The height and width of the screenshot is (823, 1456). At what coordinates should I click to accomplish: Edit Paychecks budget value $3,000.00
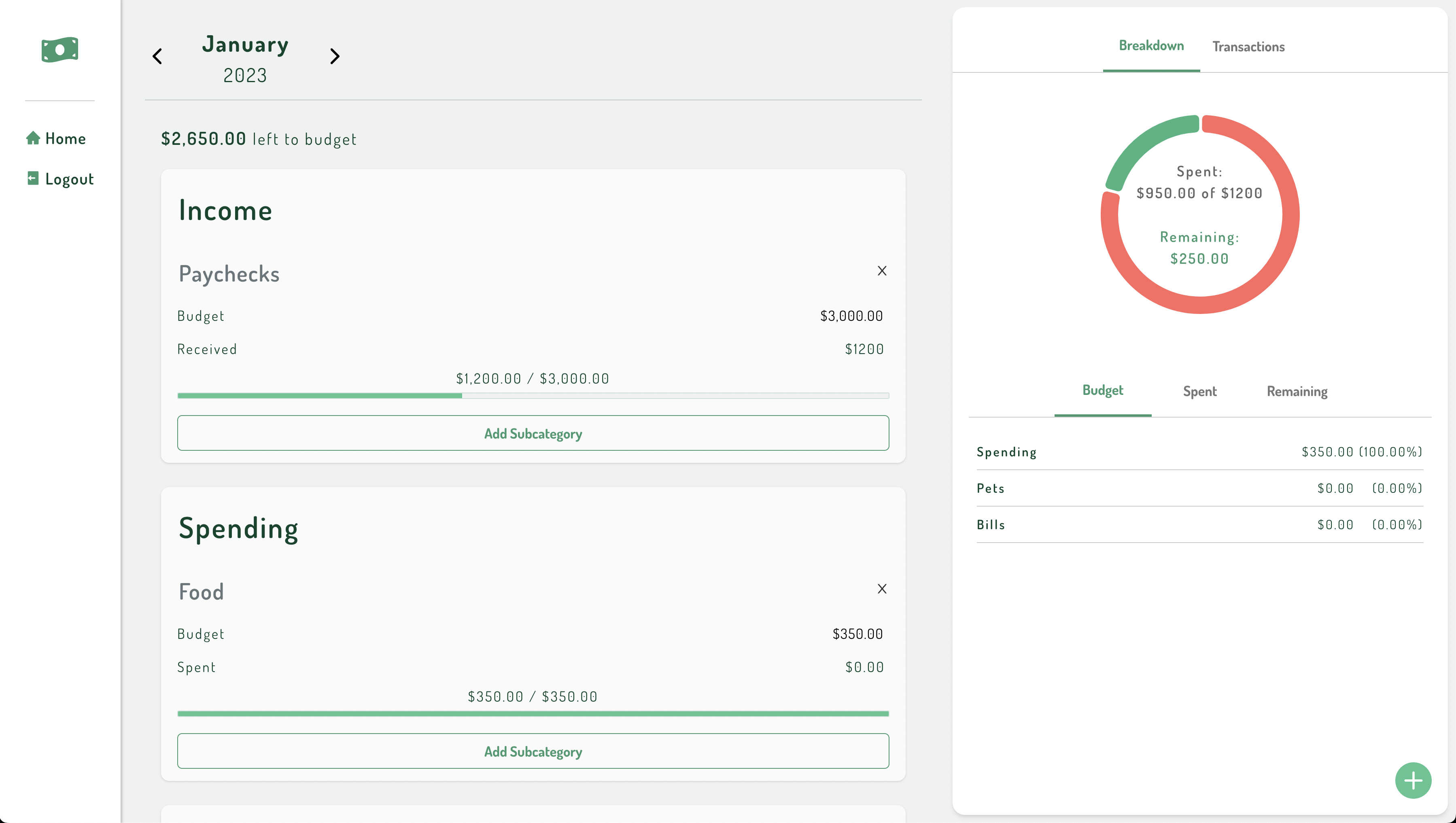point(851,316)
